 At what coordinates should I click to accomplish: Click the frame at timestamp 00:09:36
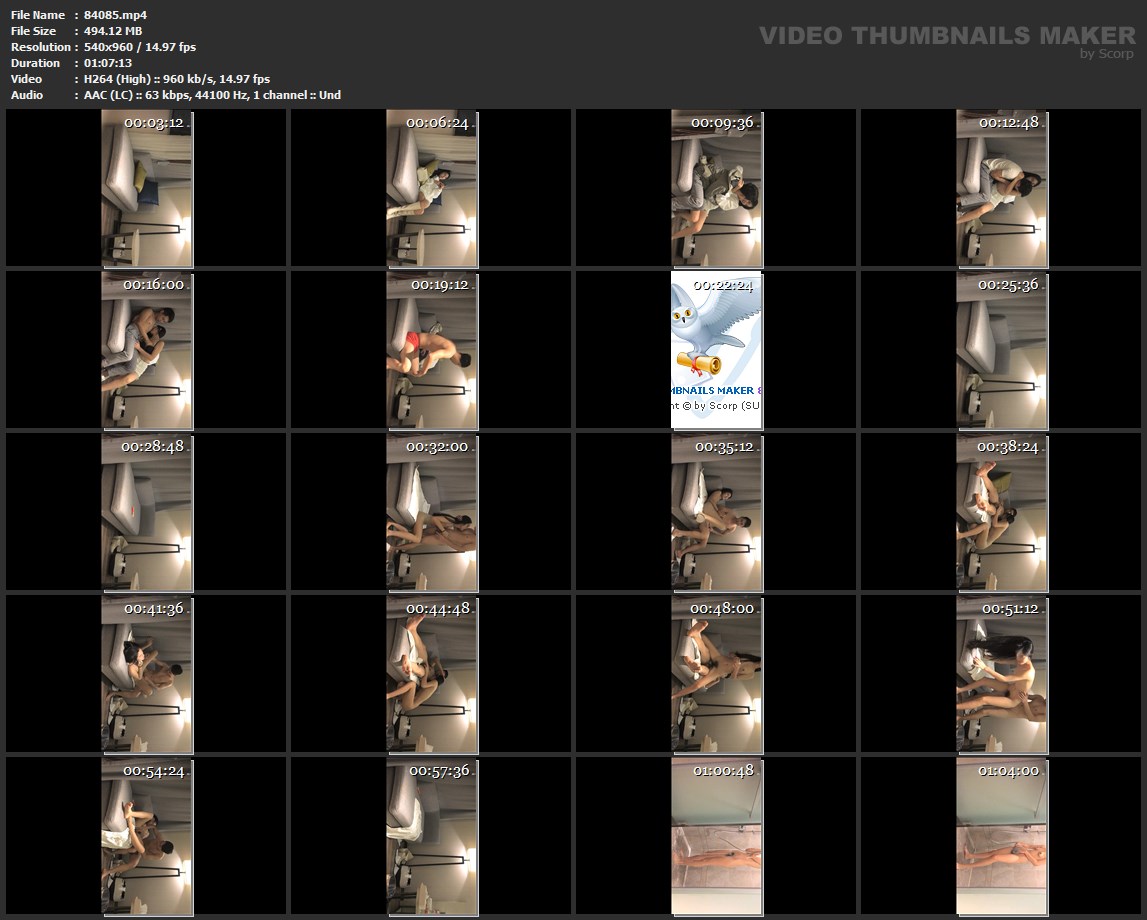pos(716,188)
